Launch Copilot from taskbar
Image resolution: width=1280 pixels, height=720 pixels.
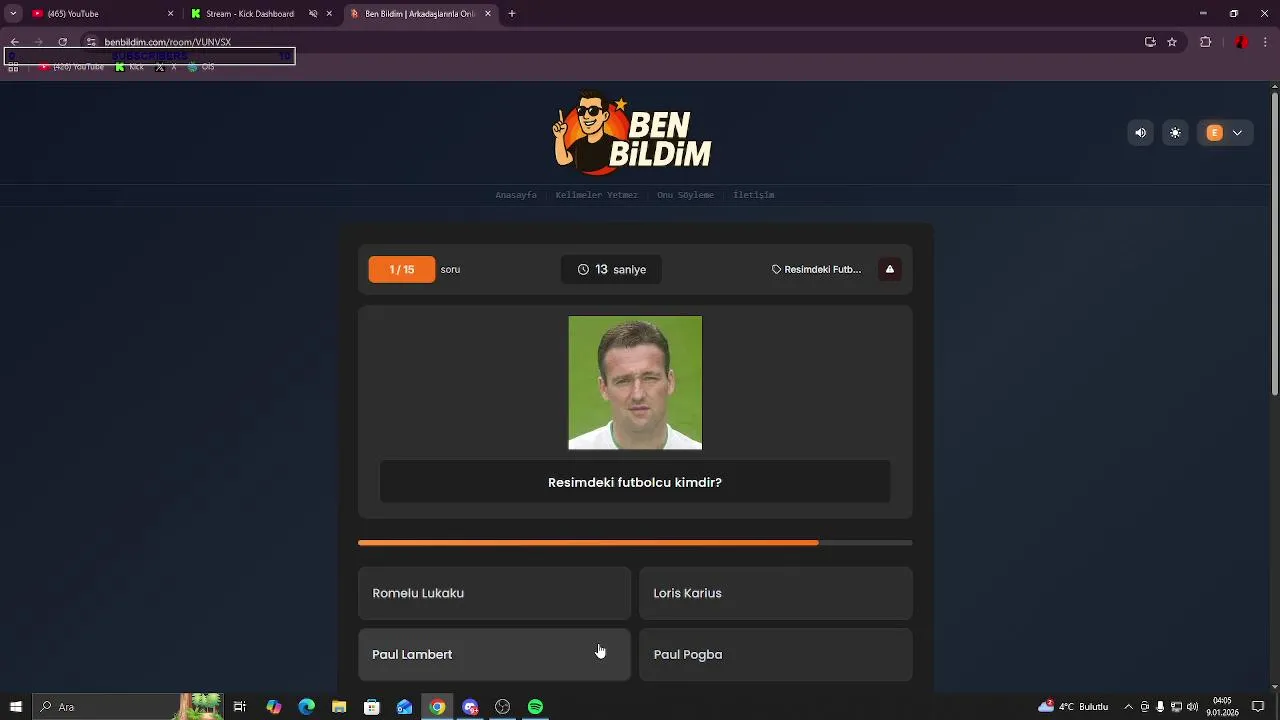tap(274, 707)
